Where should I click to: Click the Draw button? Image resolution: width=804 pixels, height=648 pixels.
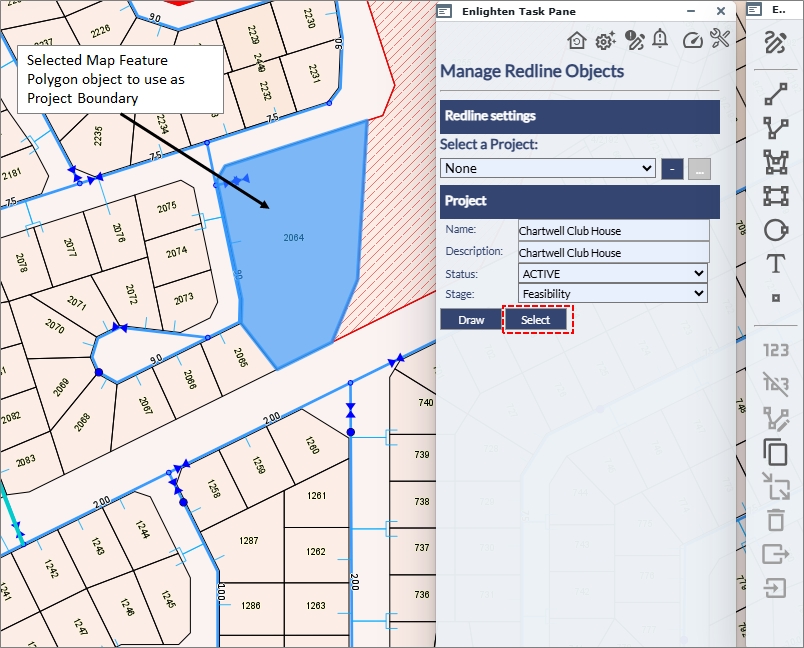[471, 320]
